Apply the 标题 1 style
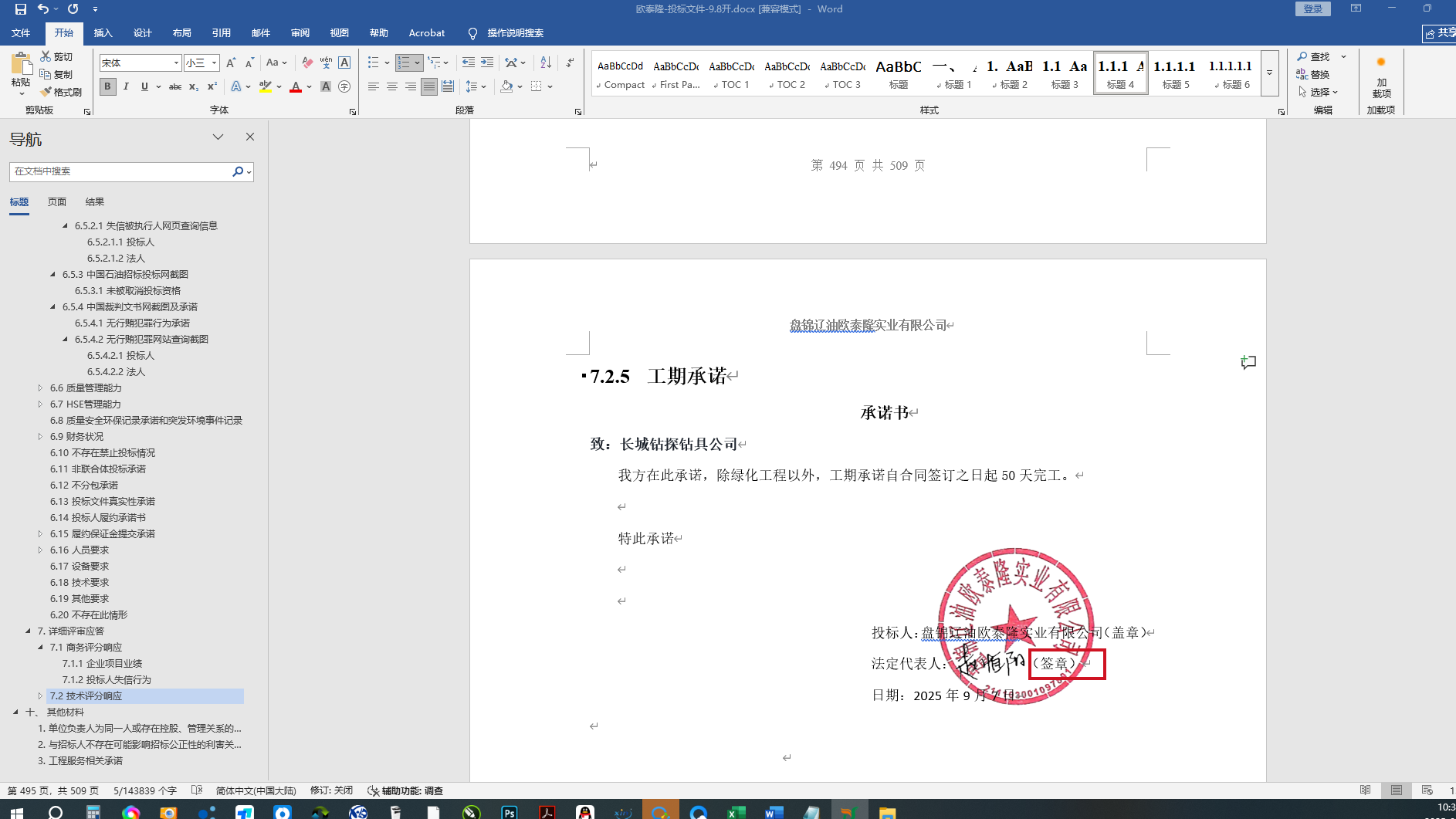 point(954,73)
